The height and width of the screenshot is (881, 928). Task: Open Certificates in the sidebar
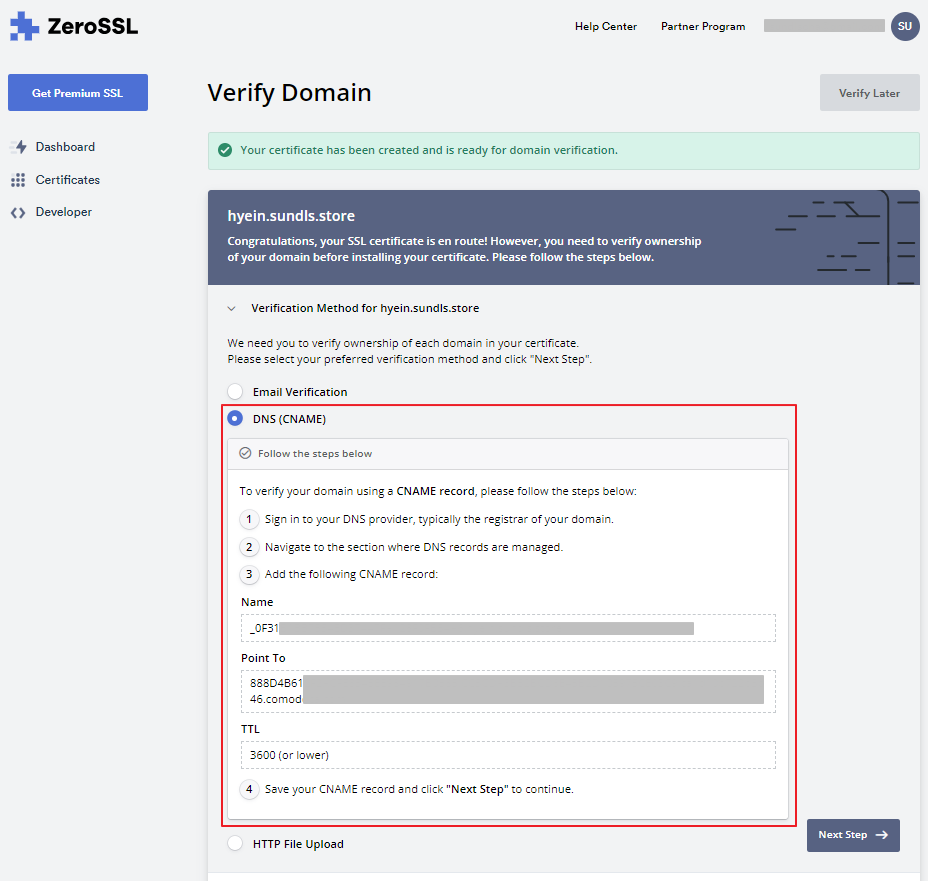67,180
